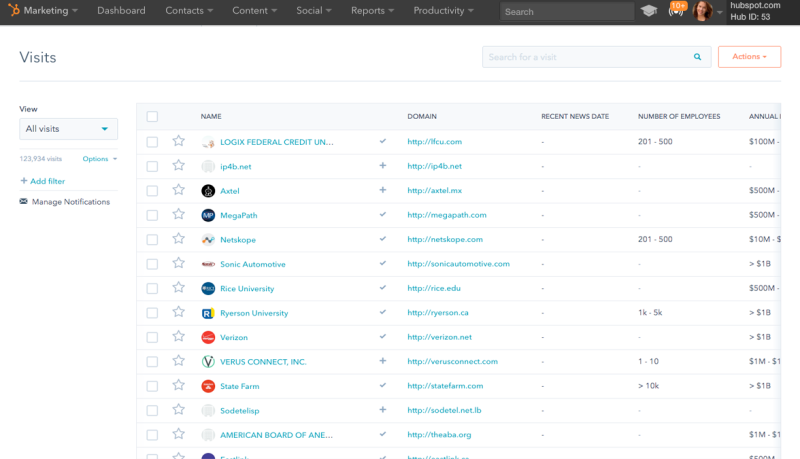Open the Marketing product dropdown
This screenshot has width=800, height=459.
pos(50,10)
